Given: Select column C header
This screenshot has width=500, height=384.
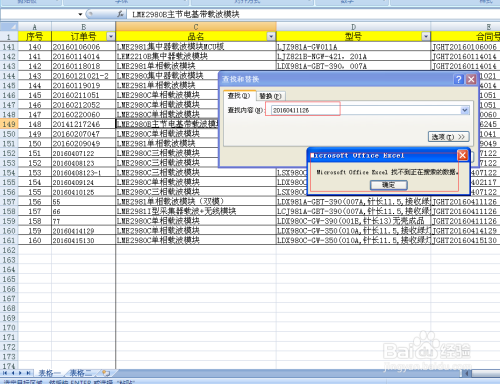Looking at the screenshot, I should [x=196, y=27].
